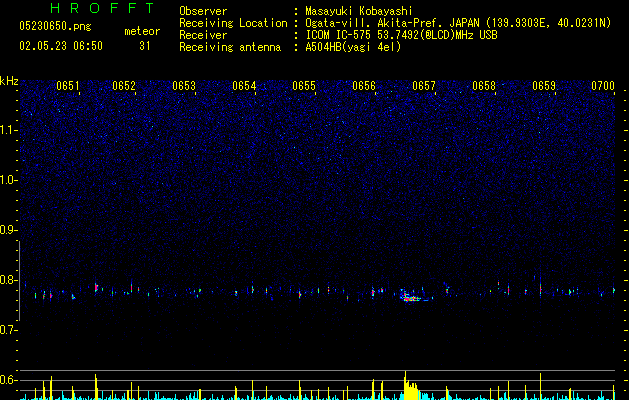Screen dimensions: 629x400
Task: Click the 0658 time marker
Action: (x=484, y=86)
